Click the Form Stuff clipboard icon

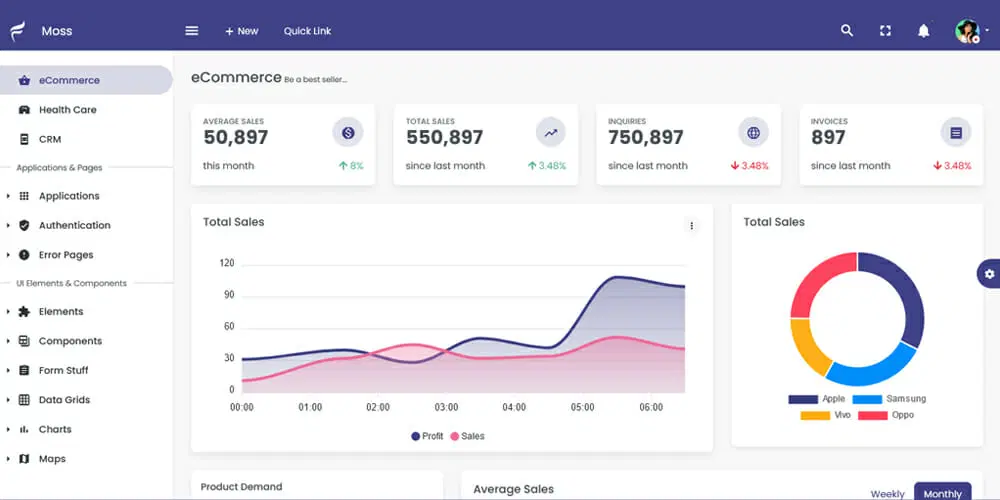pos(24,370)
